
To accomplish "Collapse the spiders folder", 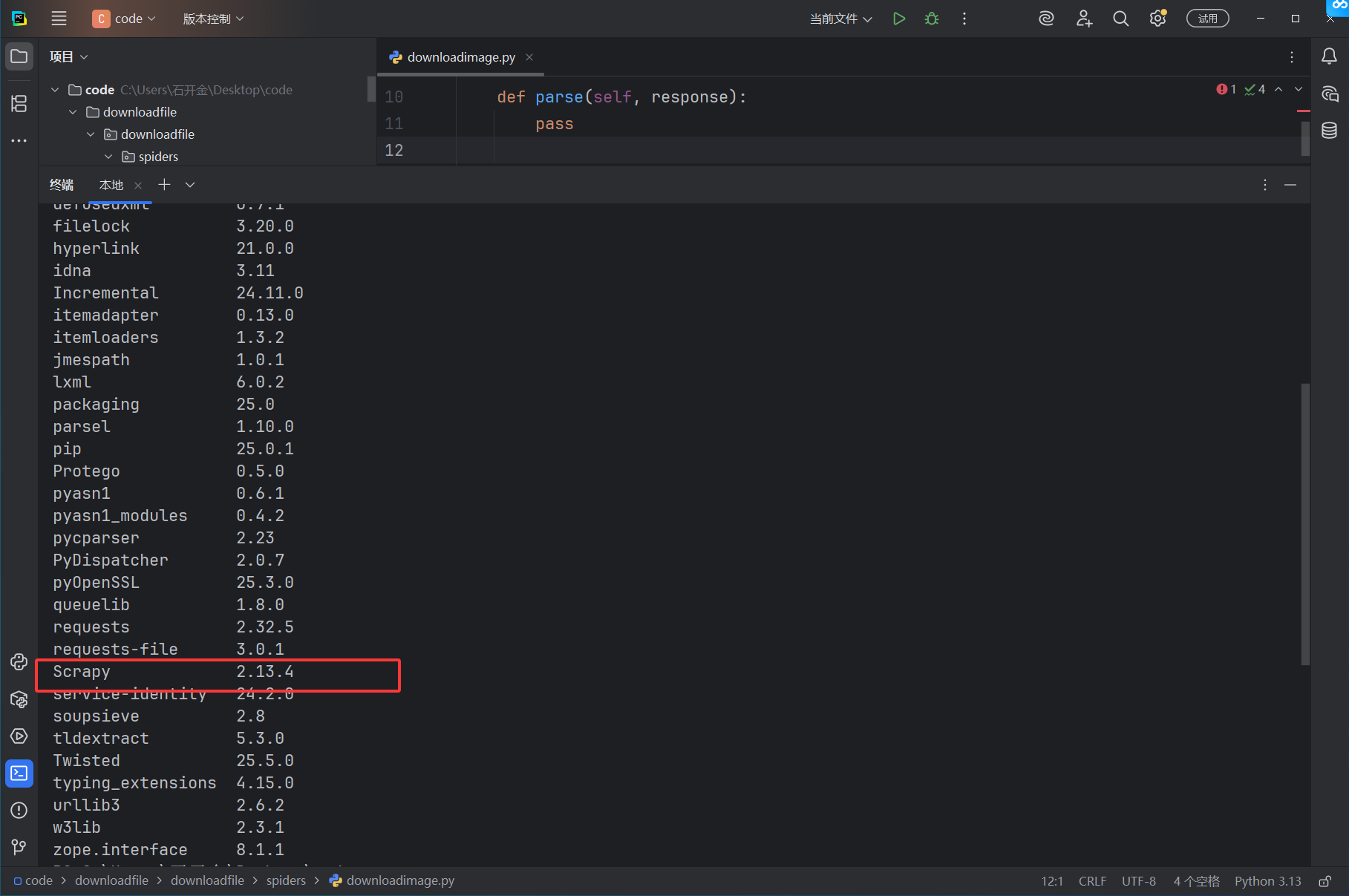I will point(108,157).
